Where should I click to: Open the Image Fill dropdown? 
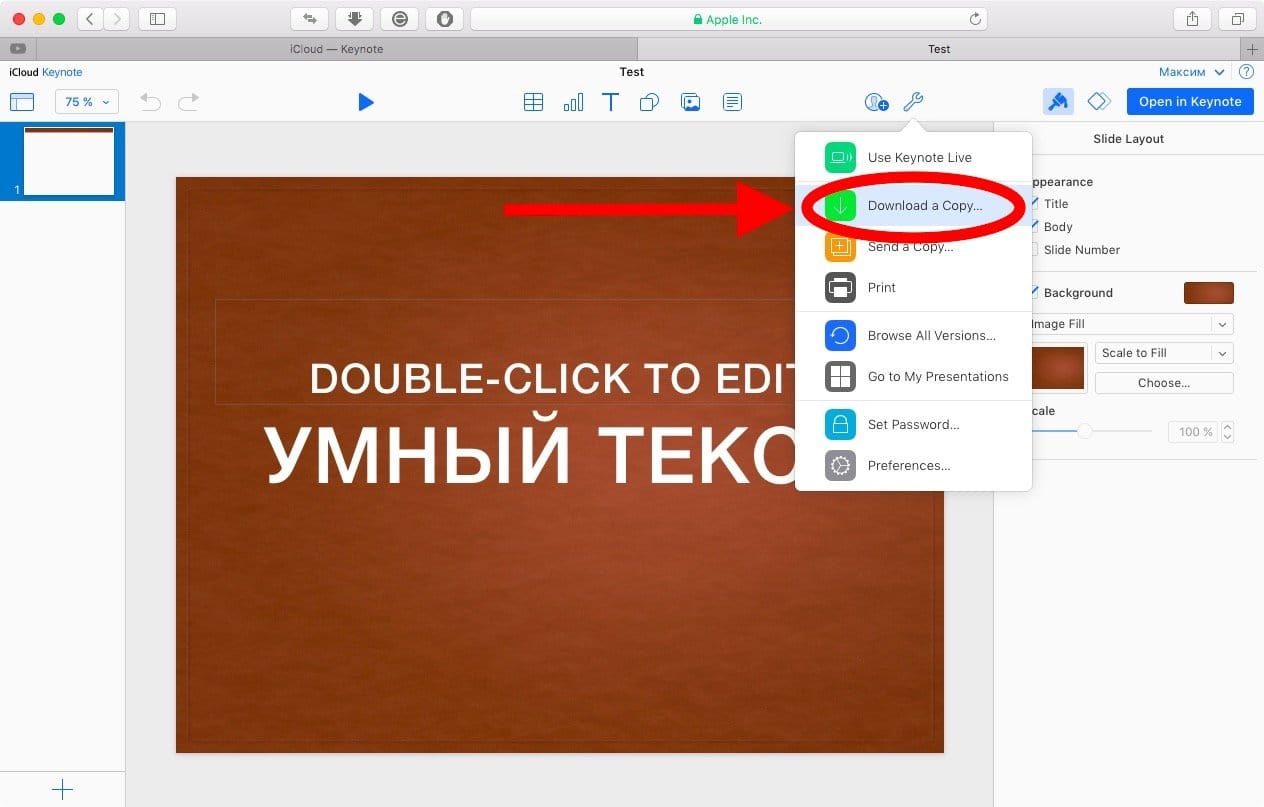(1131, 324)
